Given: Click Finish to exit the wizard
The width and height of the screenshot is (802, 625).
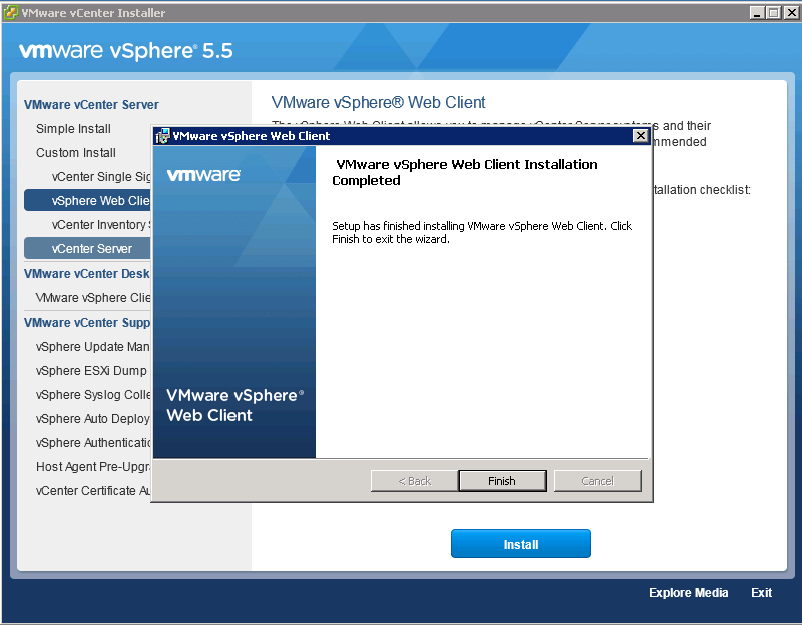Looking at the screenshot, I should click(x=502, y=481).
